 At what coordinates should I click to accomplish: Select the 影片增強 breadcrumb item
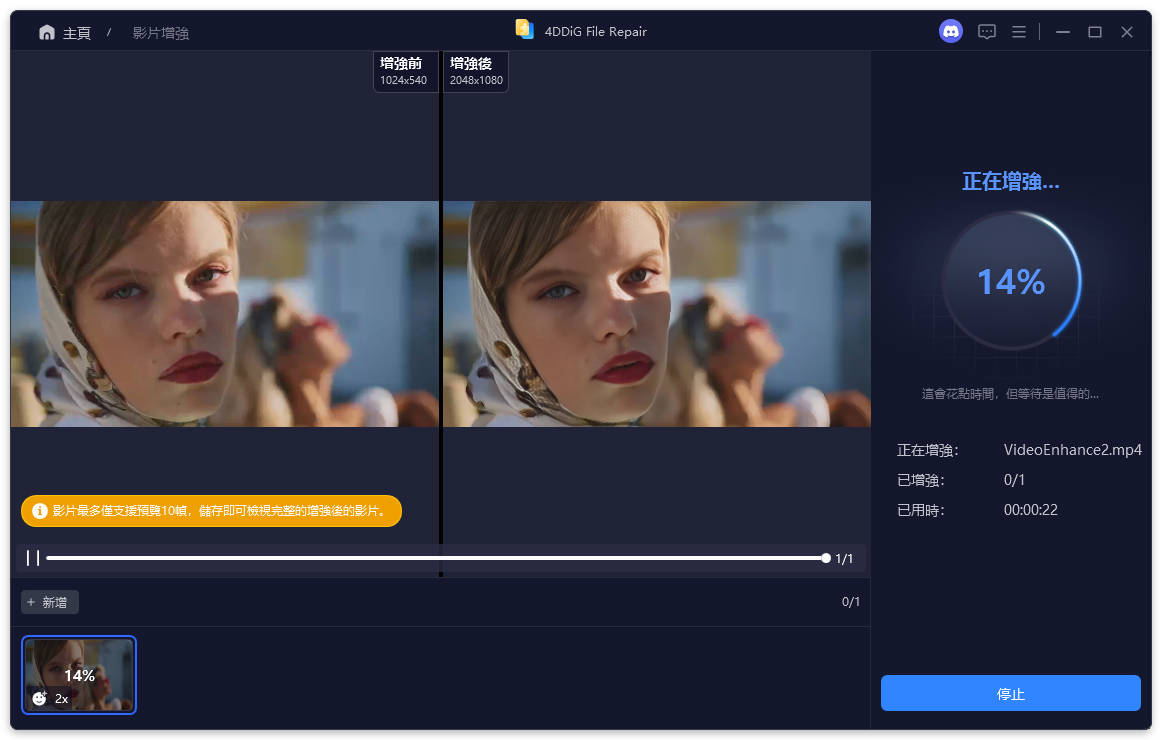point(160,32)
